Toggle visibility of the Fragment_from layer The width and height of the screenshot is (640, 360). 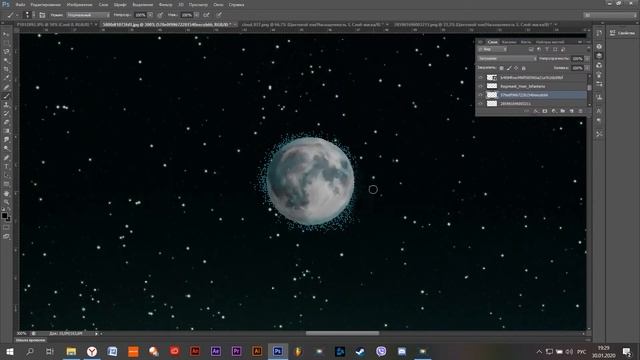coord(480,86)
